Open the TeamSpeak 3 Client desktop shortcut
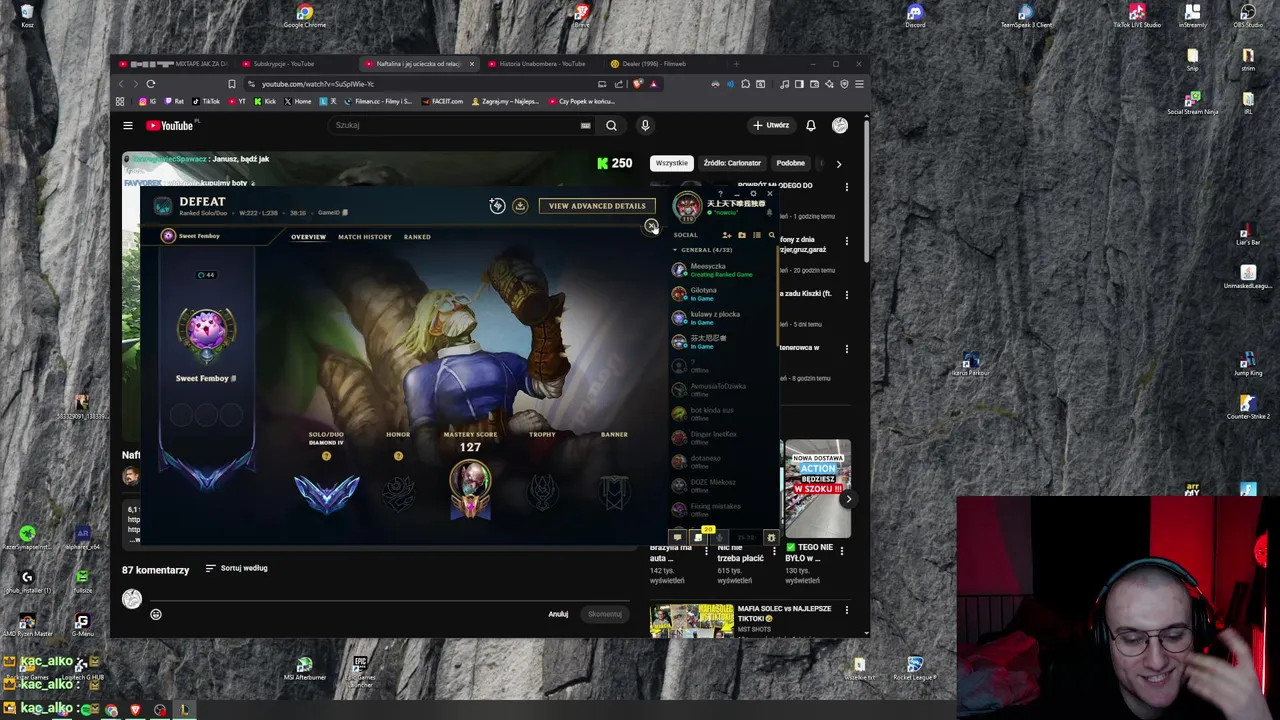The height and width of the screenshot is (720, 1280). pos(1026,17)
